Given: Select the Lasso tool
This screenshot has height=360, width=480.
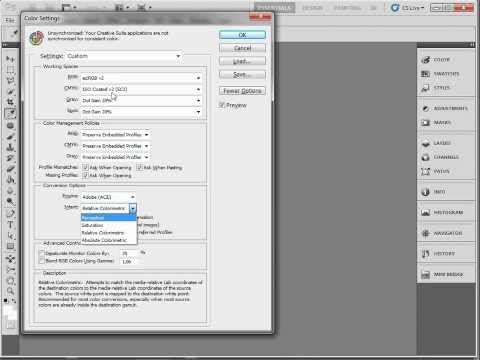Looking at the screenshot, I should (10, 80).
